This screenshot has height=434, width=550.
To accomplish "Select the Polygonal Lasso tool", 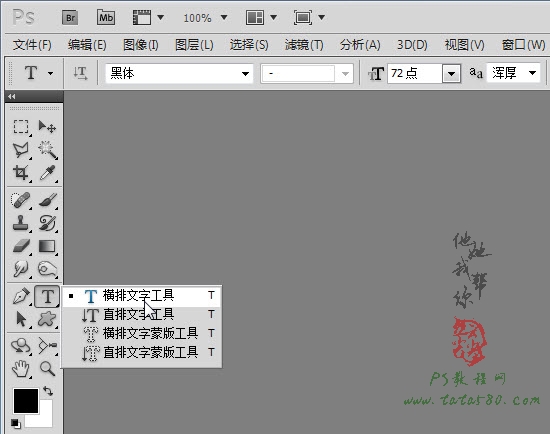I will click(x=21, y=149).
